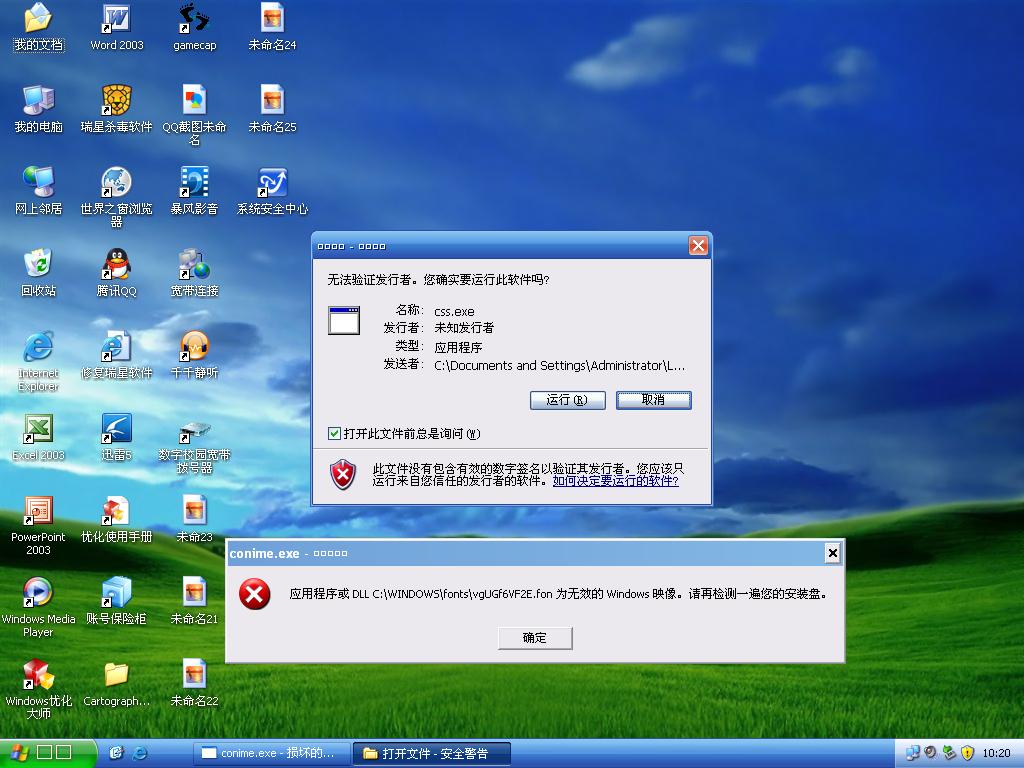Click the system tray clock 10:20

997,753
